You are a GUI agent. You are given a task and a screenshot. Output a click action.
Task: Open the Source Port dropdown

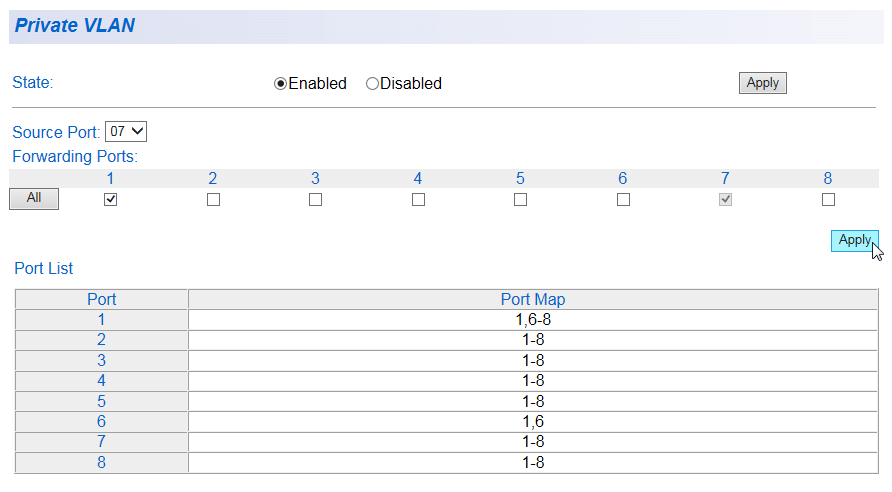(126, 131)
